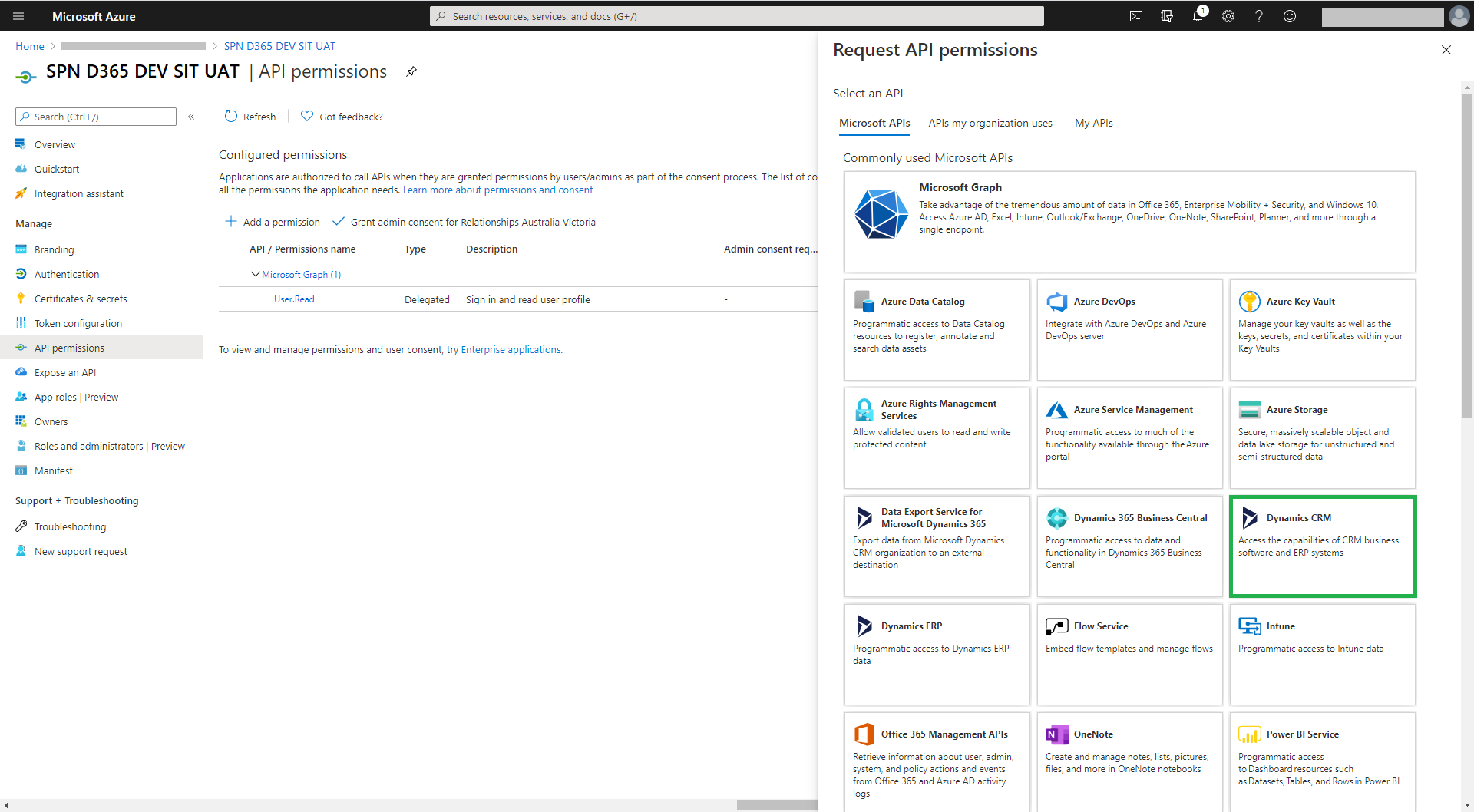Open the directory and subscription filter
Image resolution: width=1474 pixels, height=812 pixels.
coord(1167,16)
